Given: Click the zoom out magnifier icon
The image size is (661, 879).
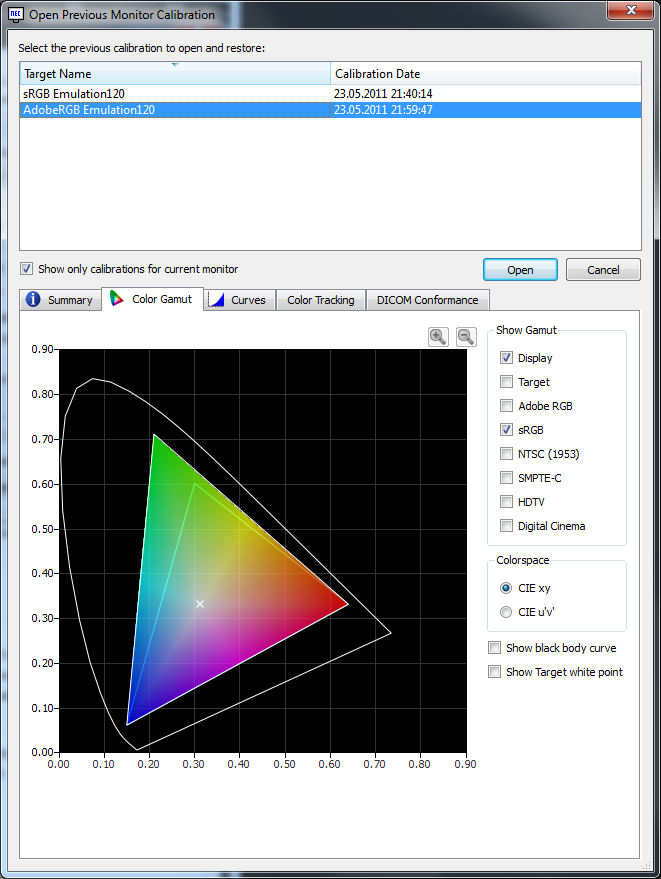Looking at the screenshot, I should point(466,337).
